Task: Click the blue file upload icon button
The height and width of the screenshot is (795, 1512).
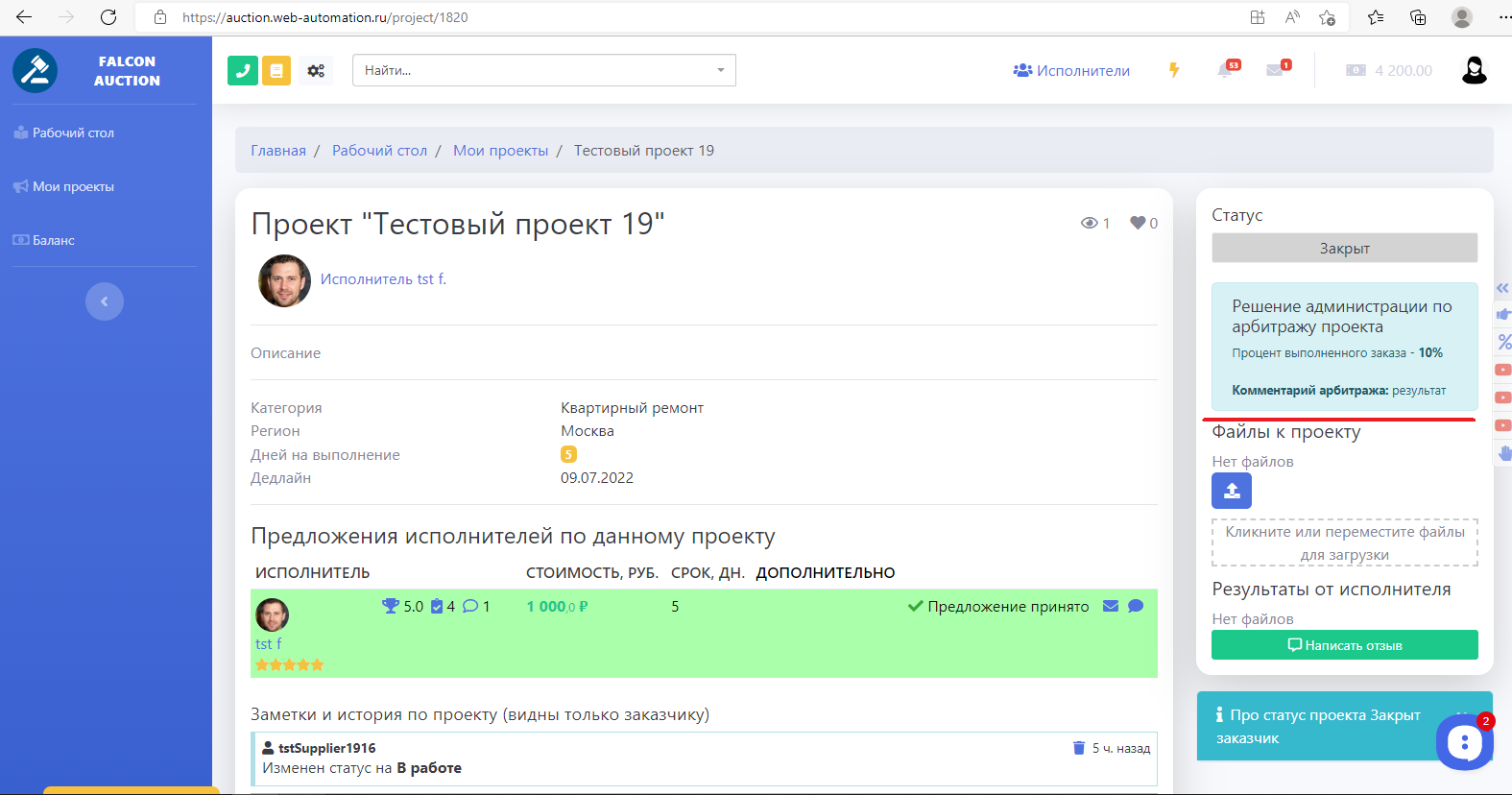Action: pos(1232,492)
